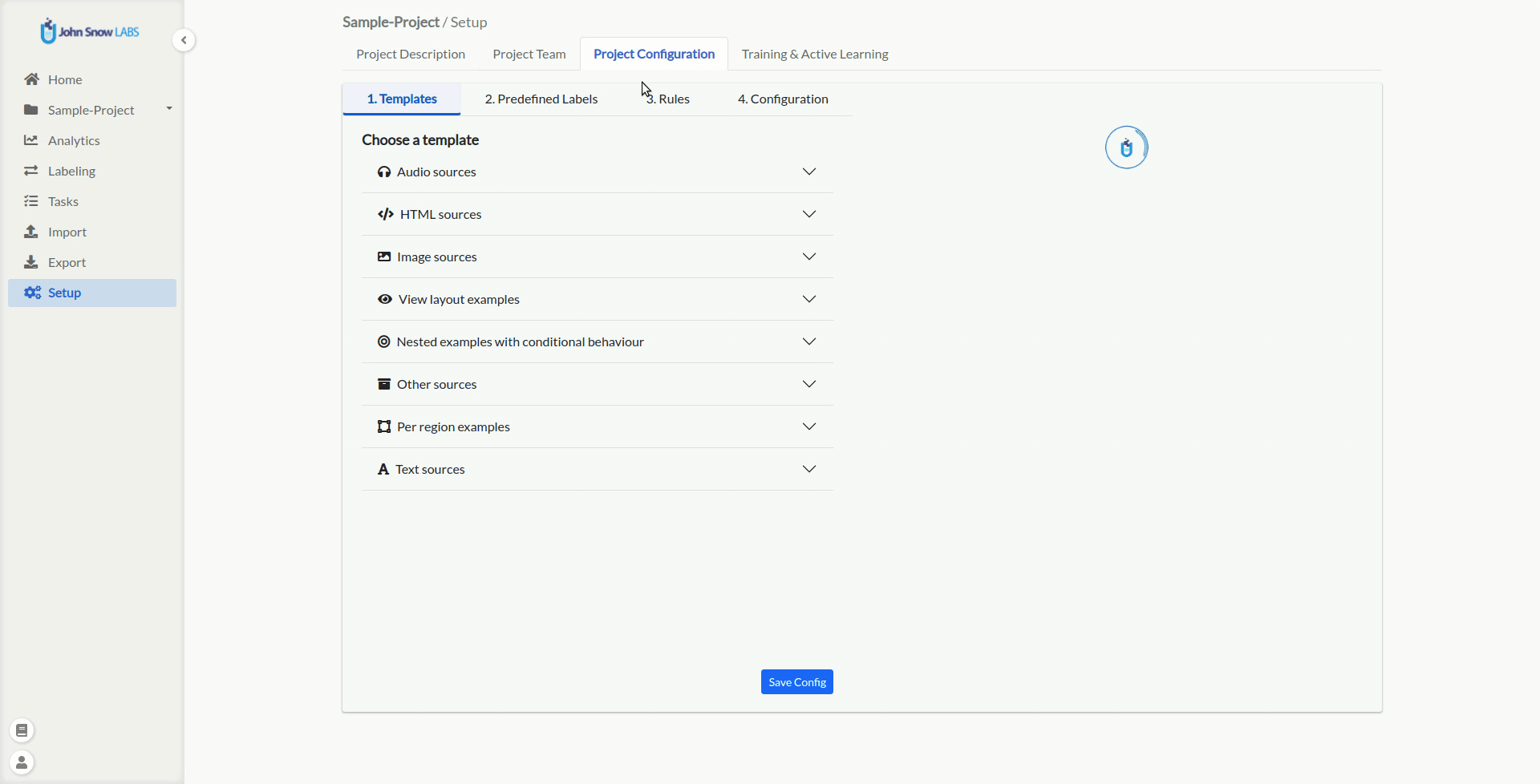Click the letter A icon for Text sources
1540x784 pixels.
coord(383,469)
